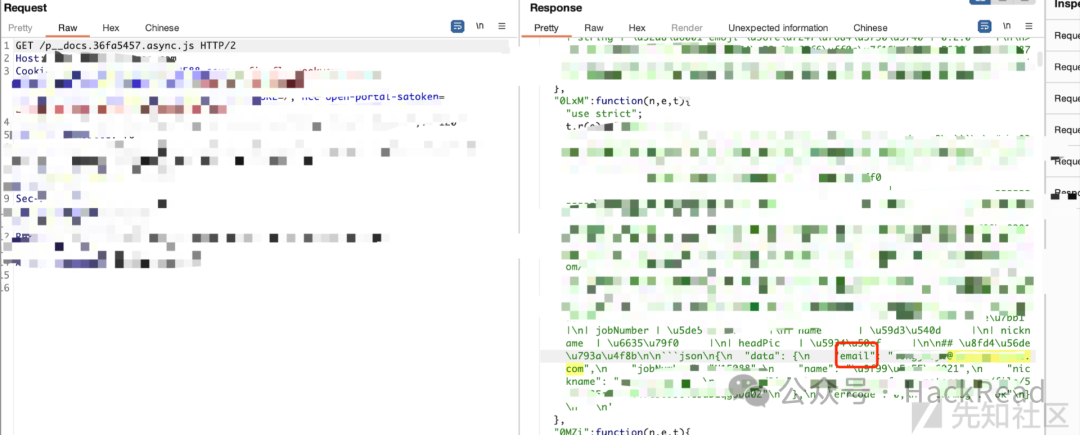Open the Render tab in Response panel

coord(687,28)
